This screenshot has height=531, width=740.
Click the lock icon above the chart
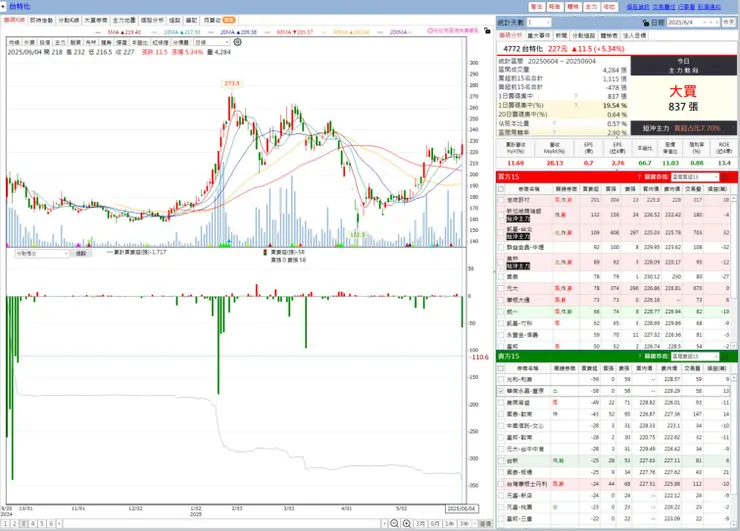pyautogui.click(x=487, y=31)
